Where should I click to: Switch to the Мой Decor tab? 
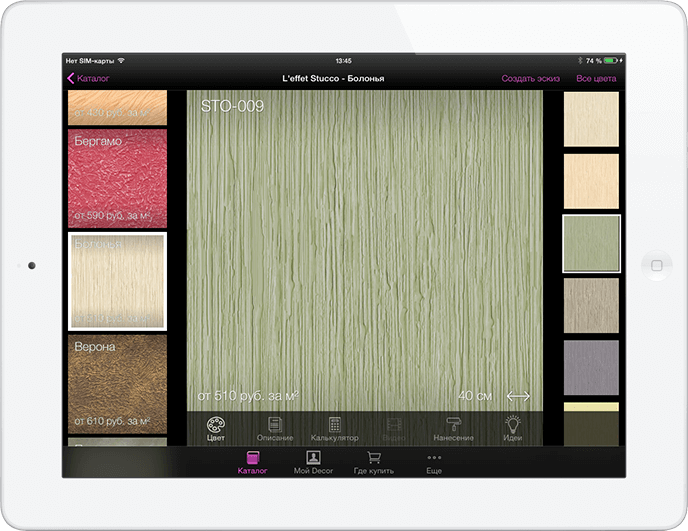tap(313, 462)
